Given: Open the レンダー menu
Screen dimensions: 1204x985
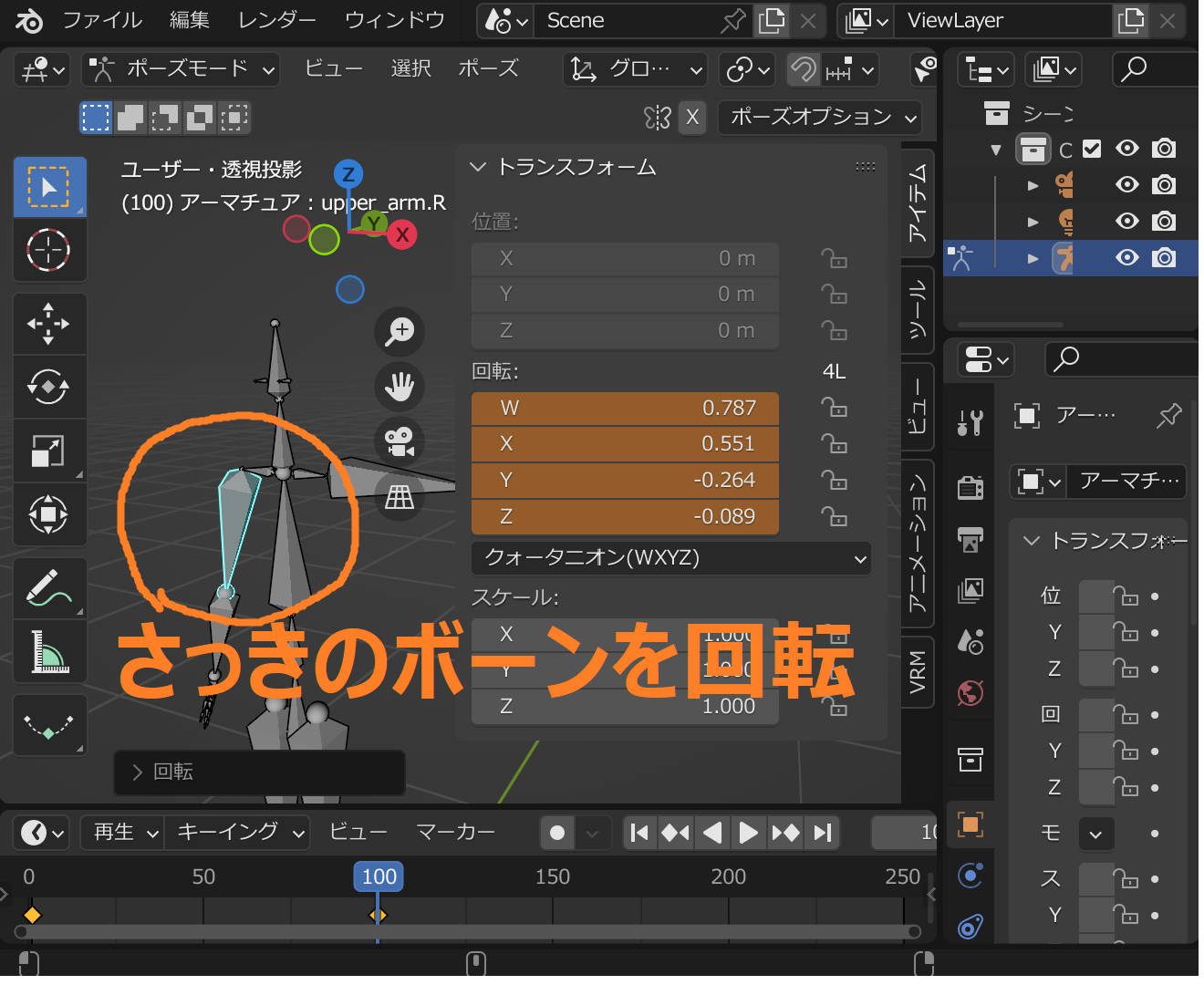Looking at the screenshot, I should [x=276, y=20].
